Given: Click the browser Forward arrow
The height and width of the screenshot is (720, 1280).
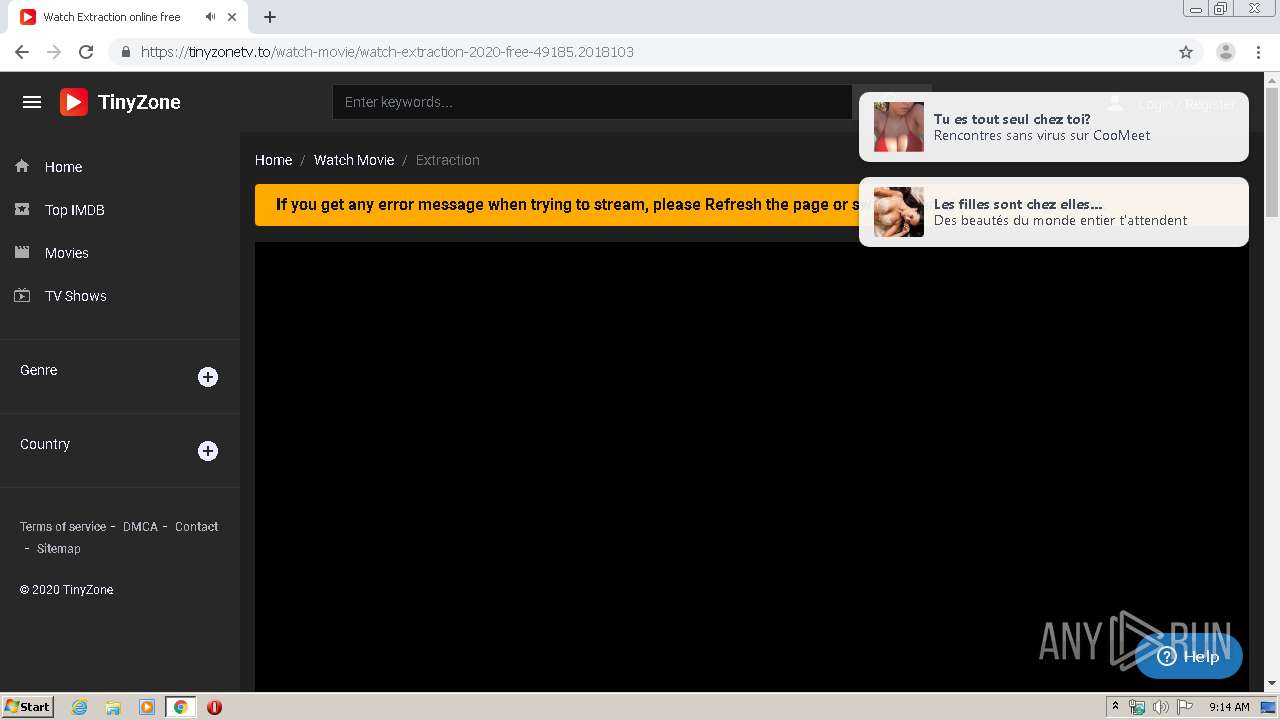Looking at the screenshot, I should 54,52.
